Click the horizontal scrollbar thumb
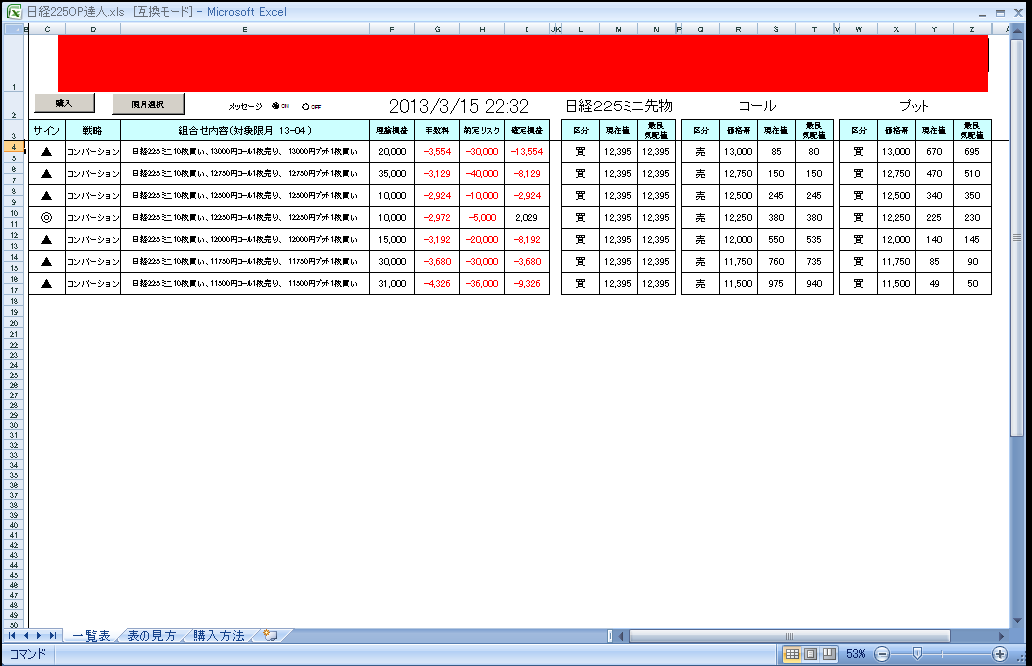Screen dimensions: 1032x666 789,636
